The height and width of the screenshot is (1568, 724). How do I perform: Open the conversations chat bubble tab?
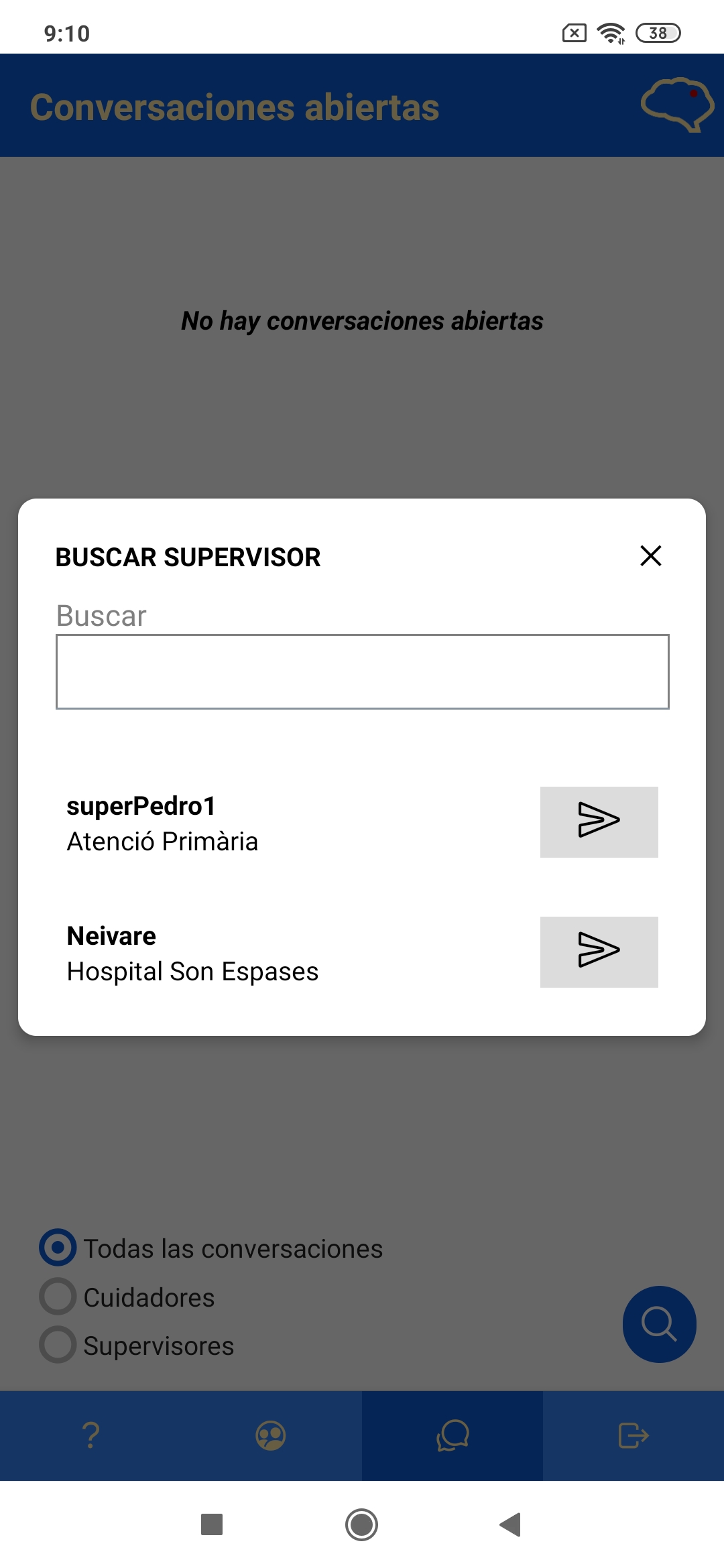[x=452, y=1435]
